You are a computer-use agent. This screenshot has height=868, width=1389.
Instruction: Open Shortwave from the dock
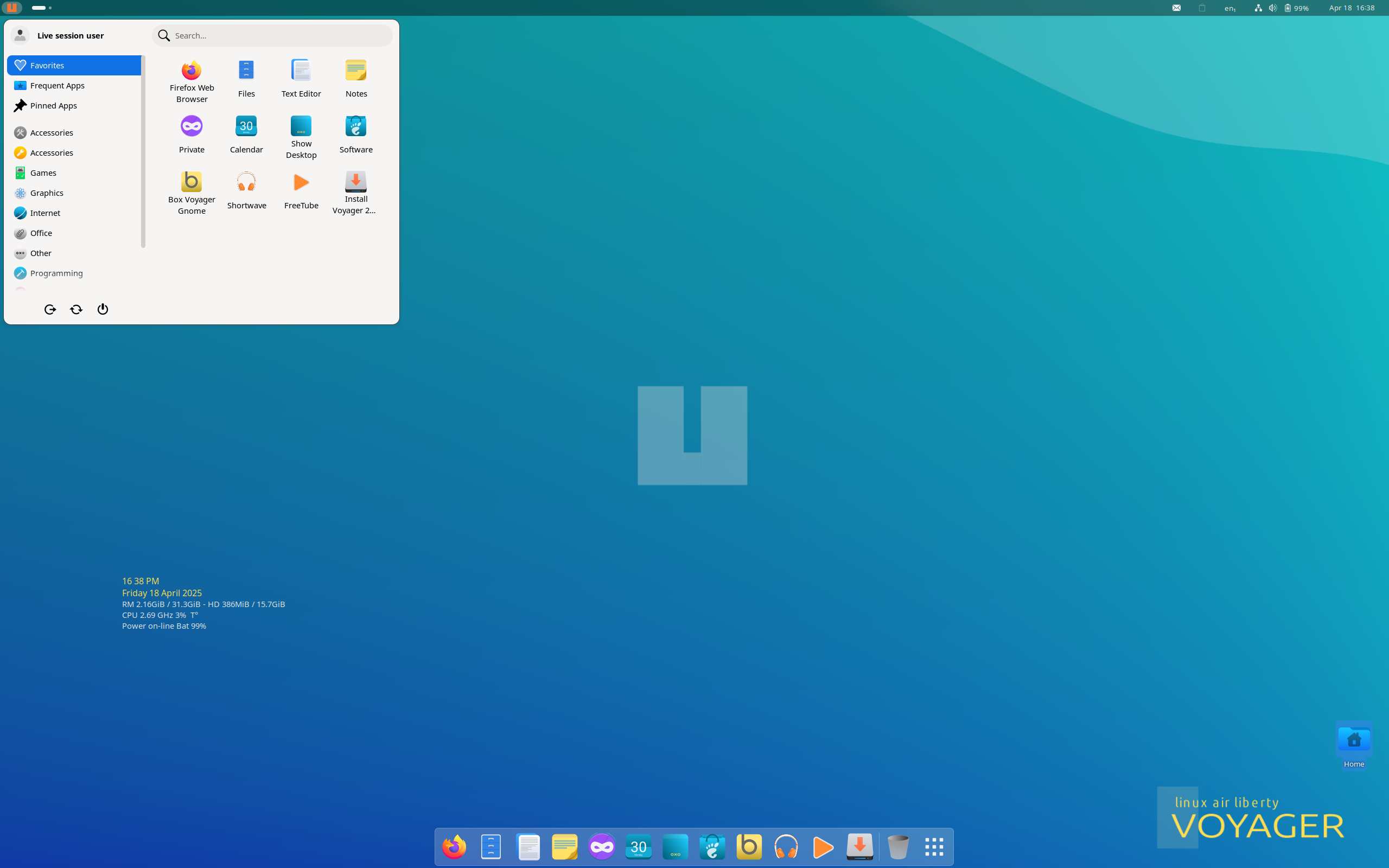click(786, 847)
